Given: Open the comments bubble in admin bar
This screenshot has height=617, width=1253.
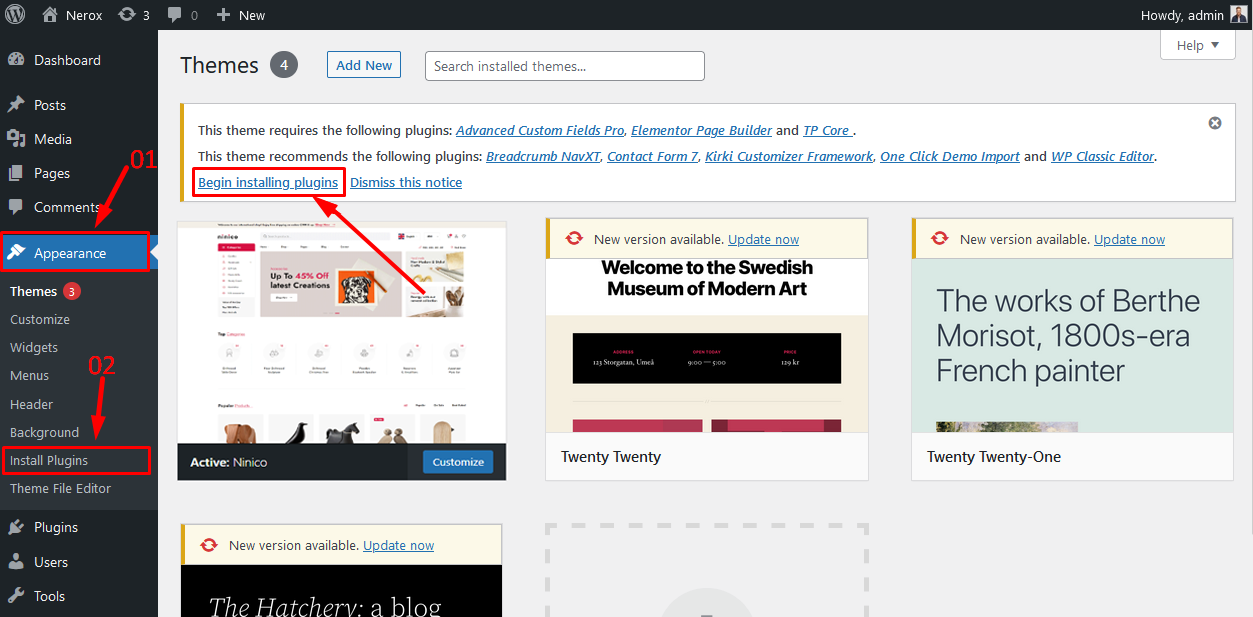Looking at the screenshot, I should (x=175, y=15).
